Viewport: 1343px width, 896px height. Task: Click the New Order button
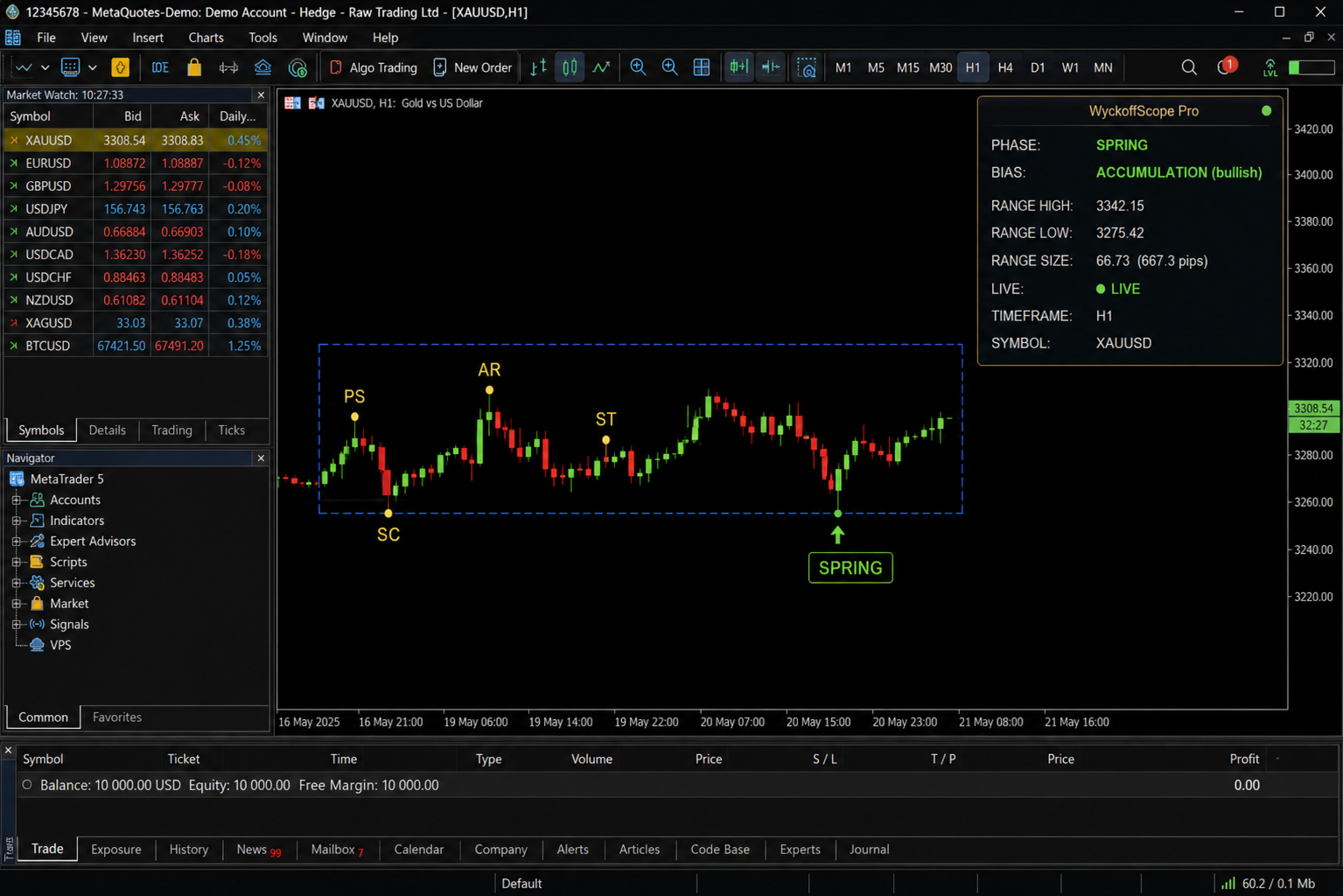pos(472,67)
